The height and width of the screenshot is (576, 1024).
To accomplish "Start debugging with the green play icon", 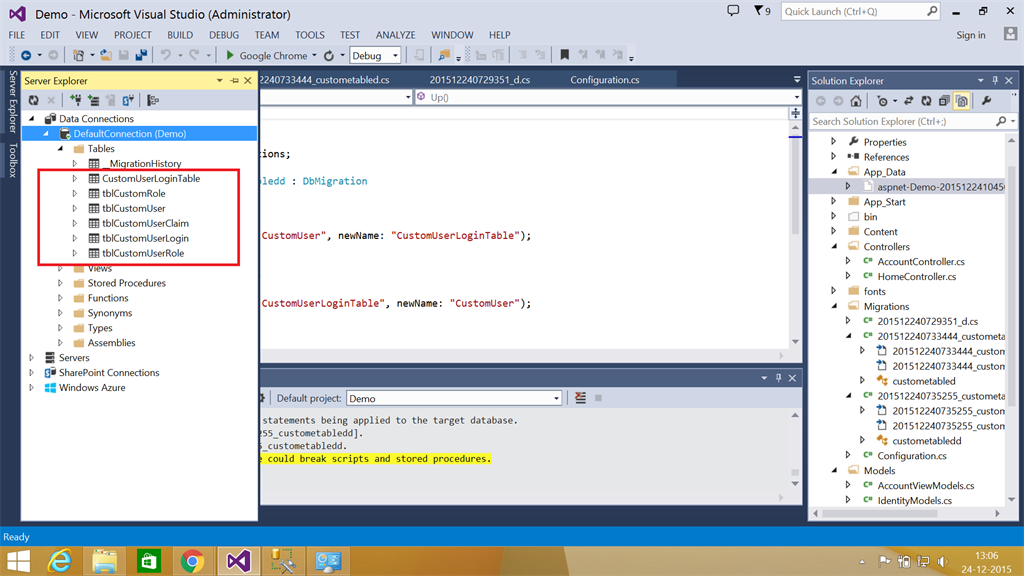I will tap(230, 56).
